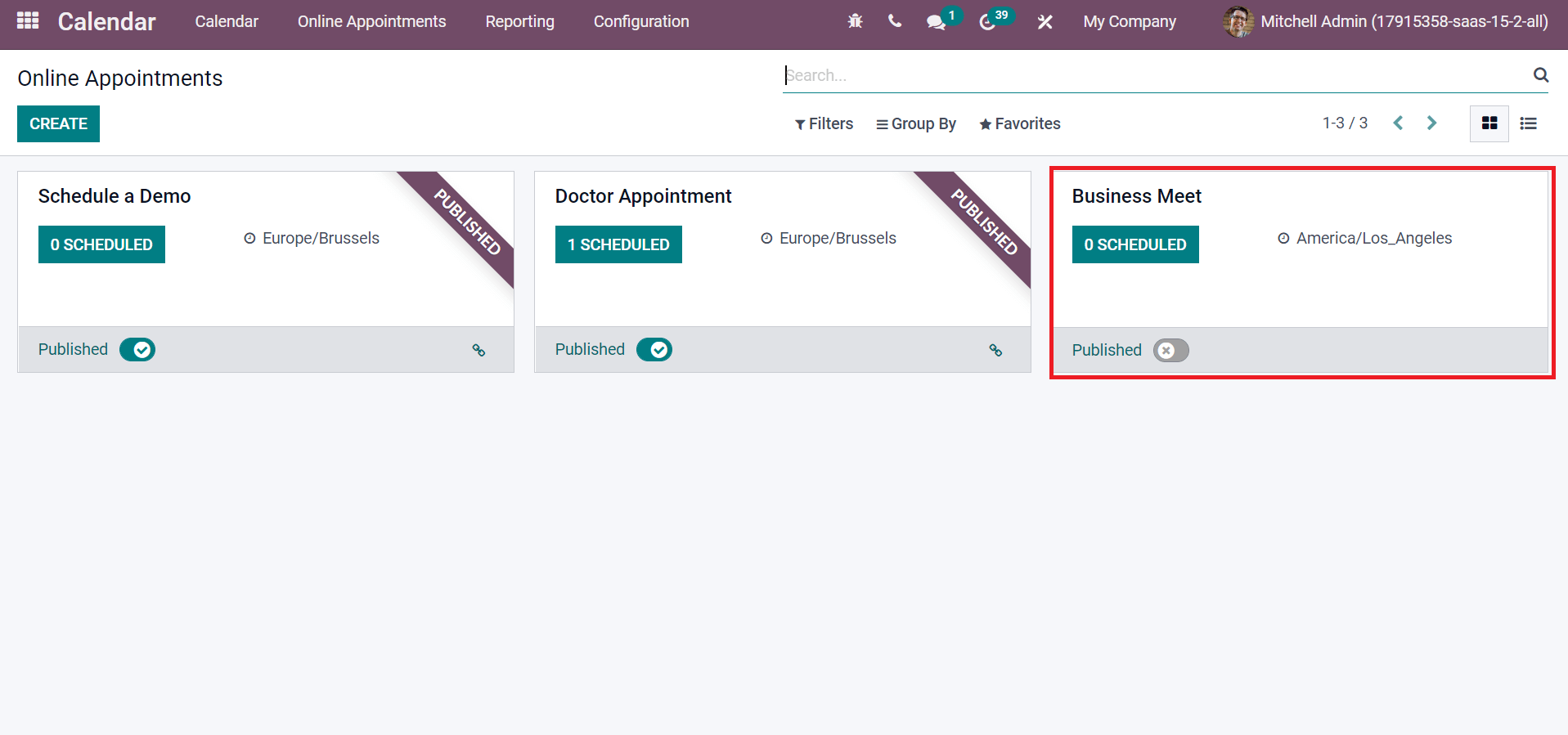The width and height of the screenshot is (1568, 735).
Task: Open the Doctor Appointment card title
Action: (x=643, y=196)
